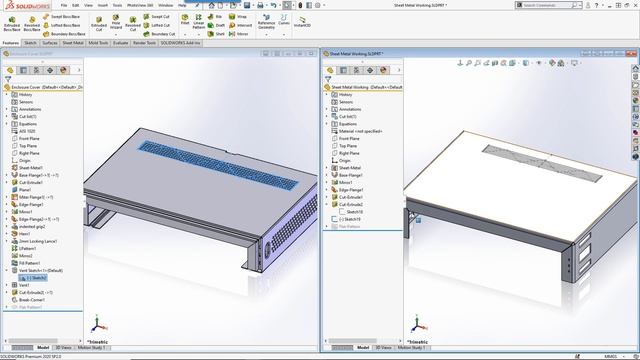
Task: Expand Edge-Flange1 in Sheet Metal Working tree
Action: pyautogui.click(x=327, y=190)
